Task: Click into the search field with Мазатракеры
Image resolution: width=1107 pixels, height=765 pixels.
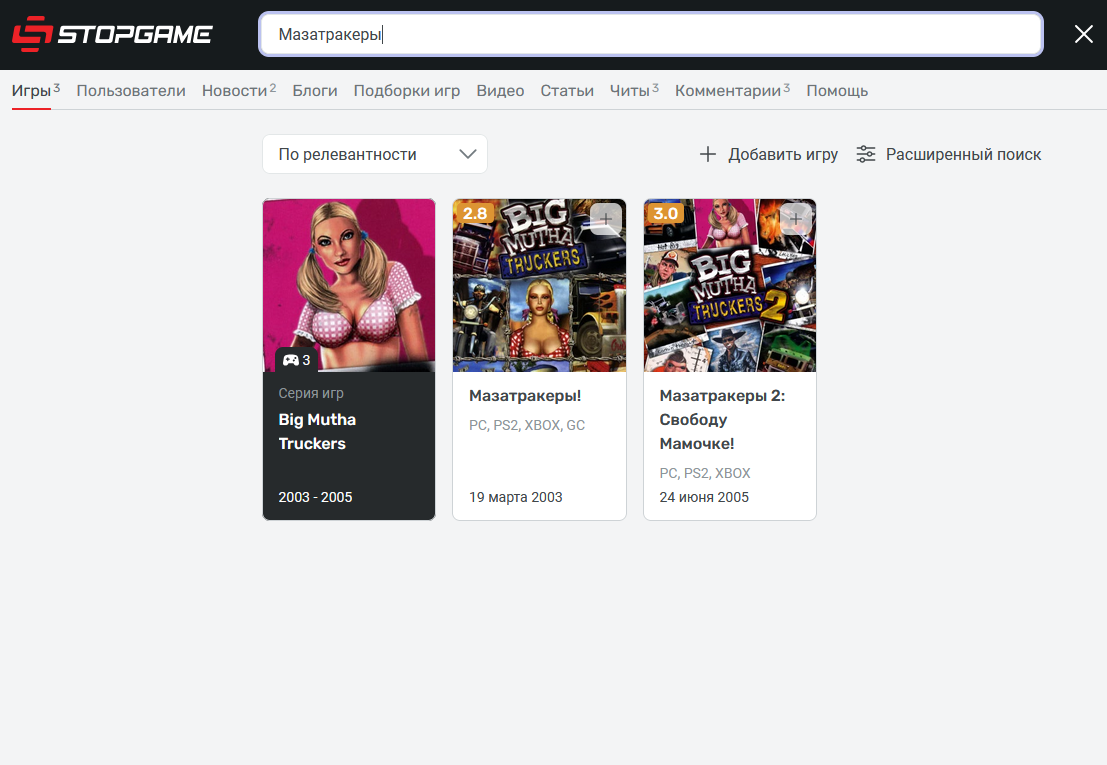Action: point(650,34)
